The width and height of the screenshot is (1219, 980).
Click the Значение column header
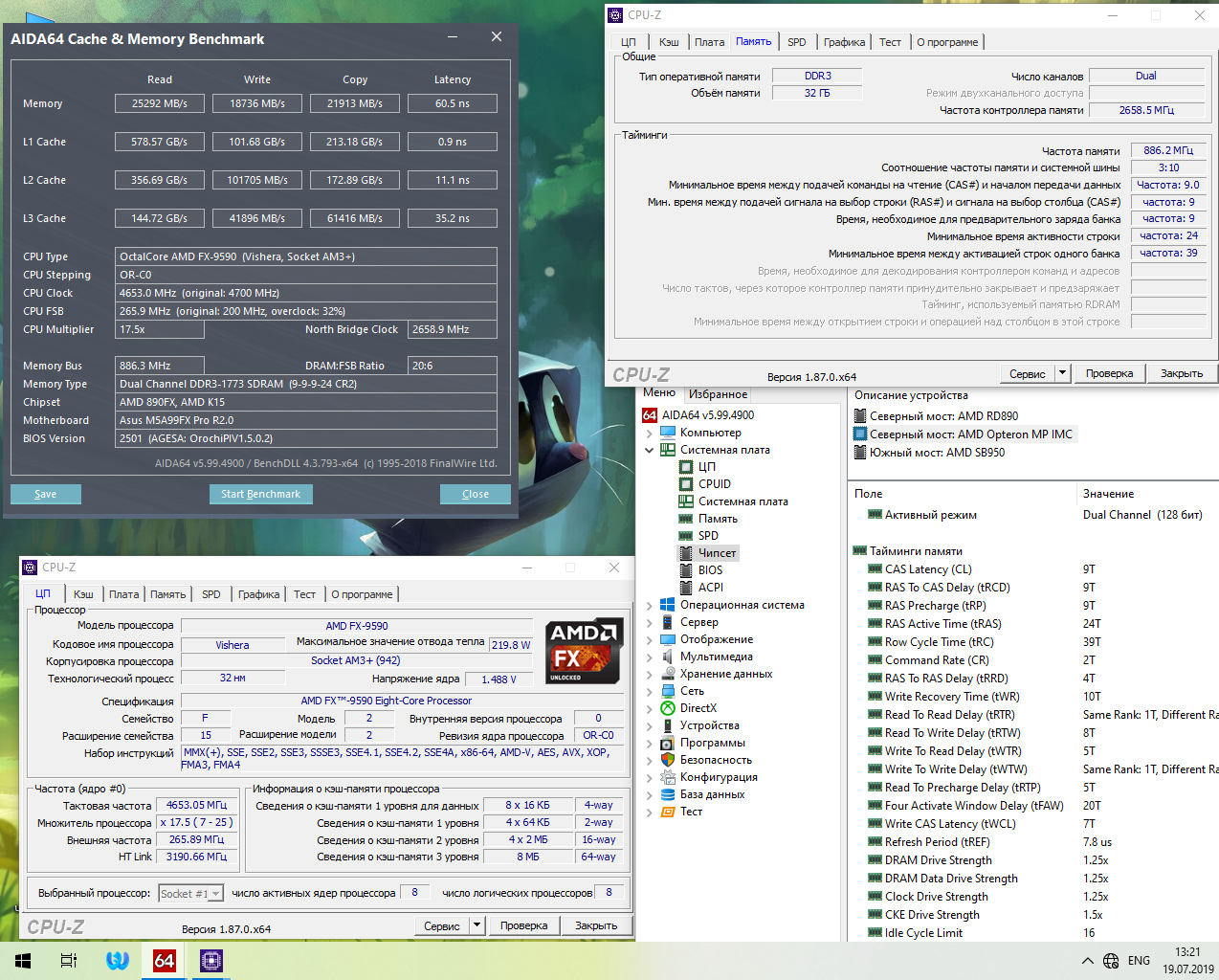(x=1147, y=494)
